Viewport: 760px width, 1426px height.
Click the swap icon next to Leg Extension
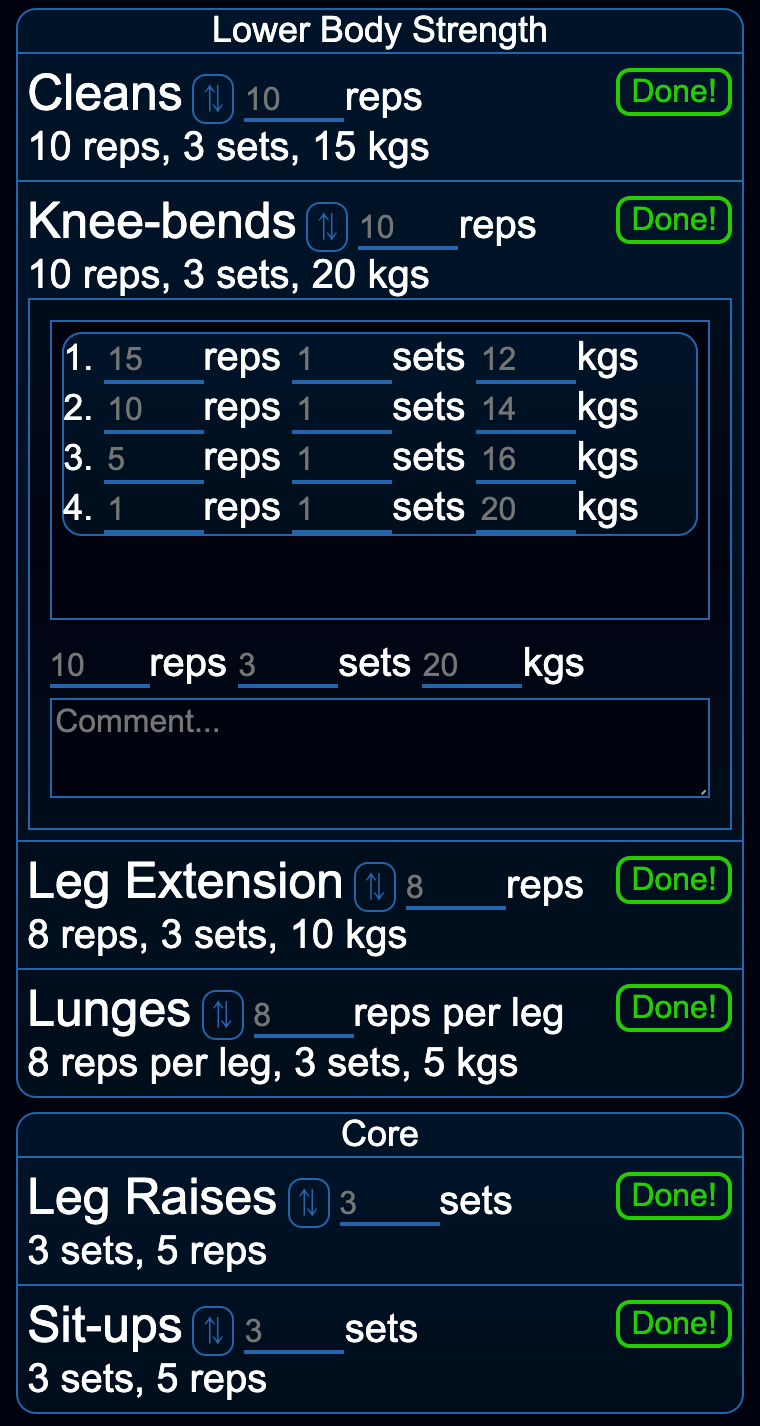375,886
